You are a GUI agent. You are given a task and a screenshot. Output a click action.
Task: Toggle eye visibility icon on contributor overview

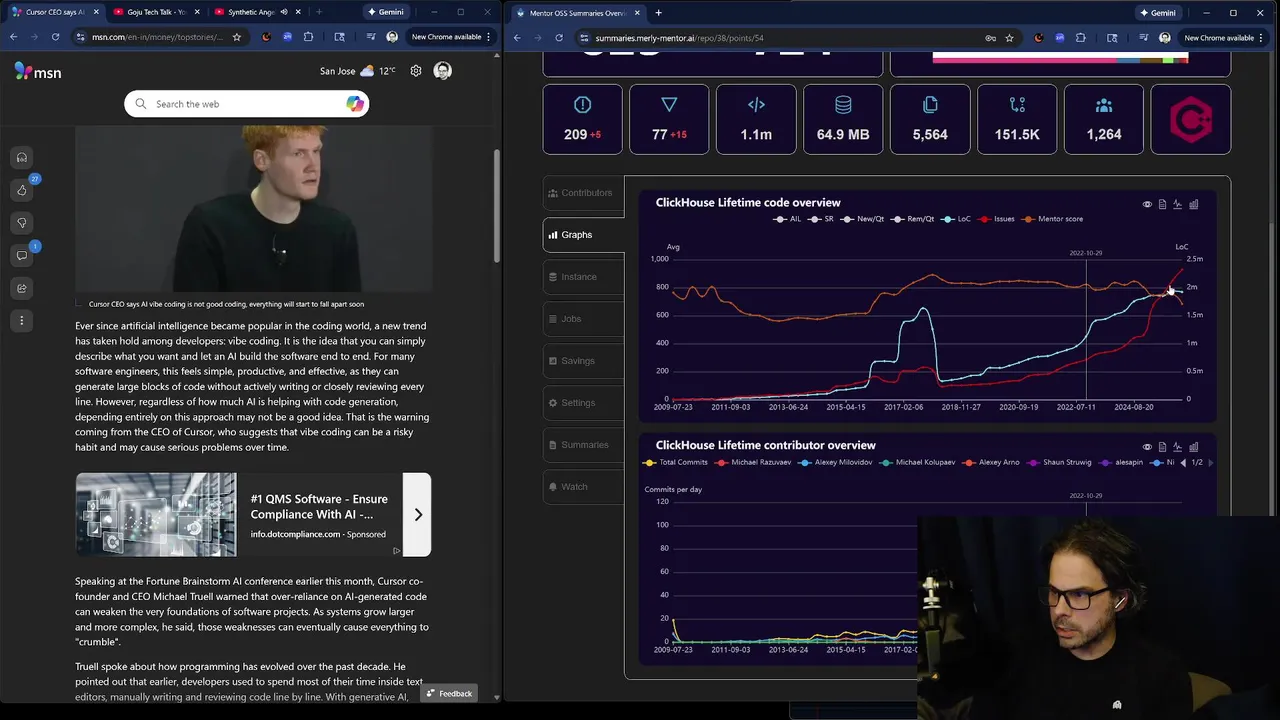[1147, 447]
